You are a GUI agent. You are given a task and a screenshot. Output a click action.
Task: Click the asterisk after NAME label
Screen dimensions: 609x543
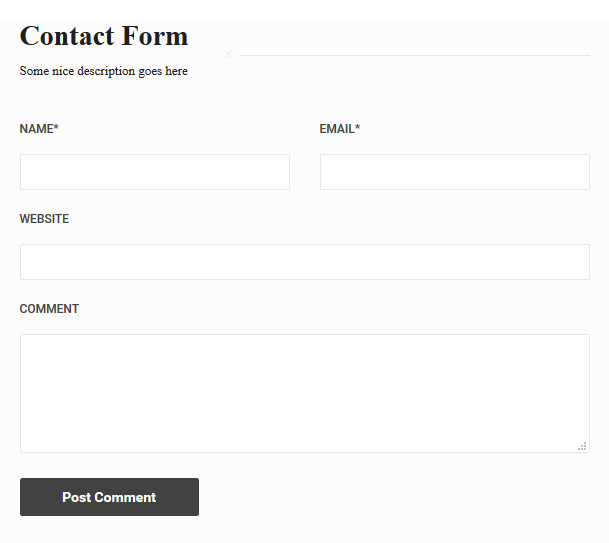tap(56, 128)
